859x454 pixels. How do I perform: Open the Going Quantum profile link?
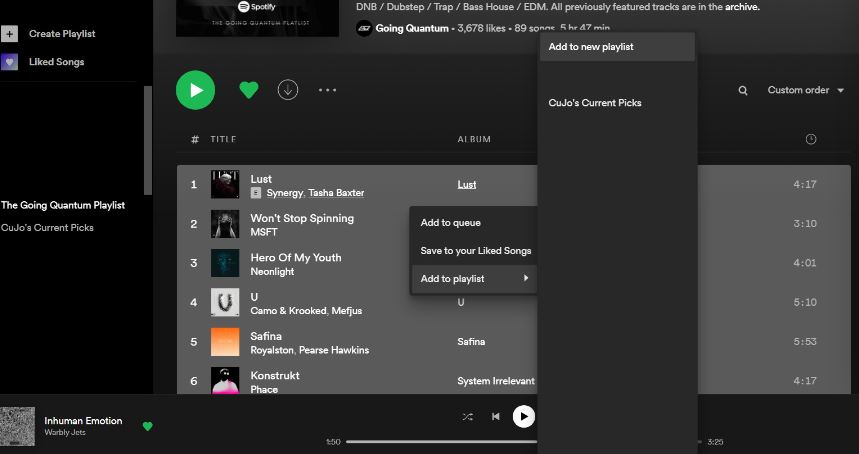pos(411,28)
